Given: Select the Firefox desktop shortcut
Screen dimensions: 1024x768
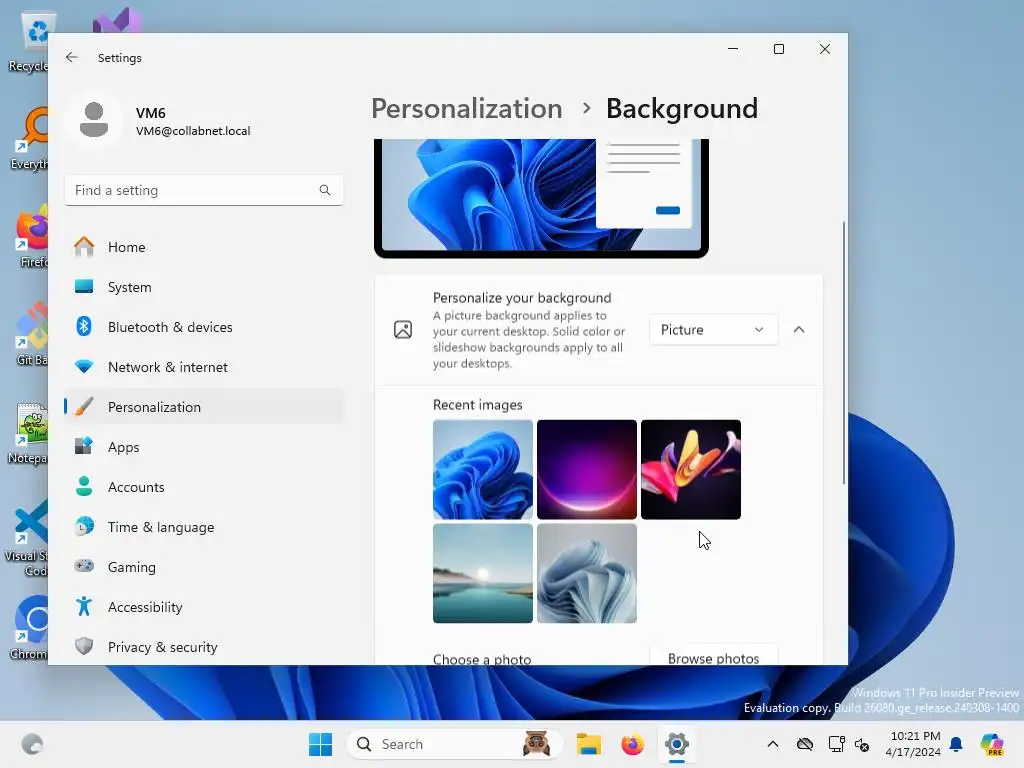Looking at the screenshot, I should [x=29, y=236].
